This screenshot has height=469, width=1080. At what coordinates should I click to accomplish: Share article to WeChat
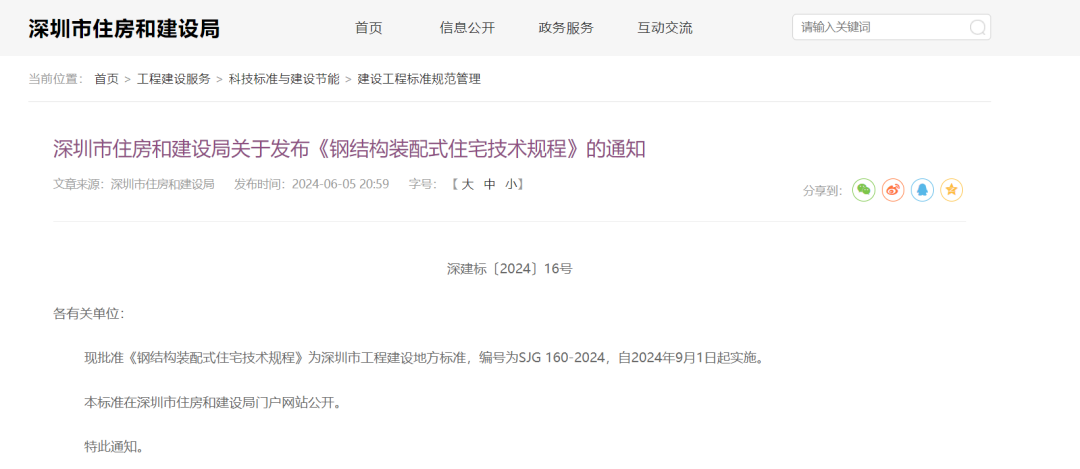pos(864,190)
